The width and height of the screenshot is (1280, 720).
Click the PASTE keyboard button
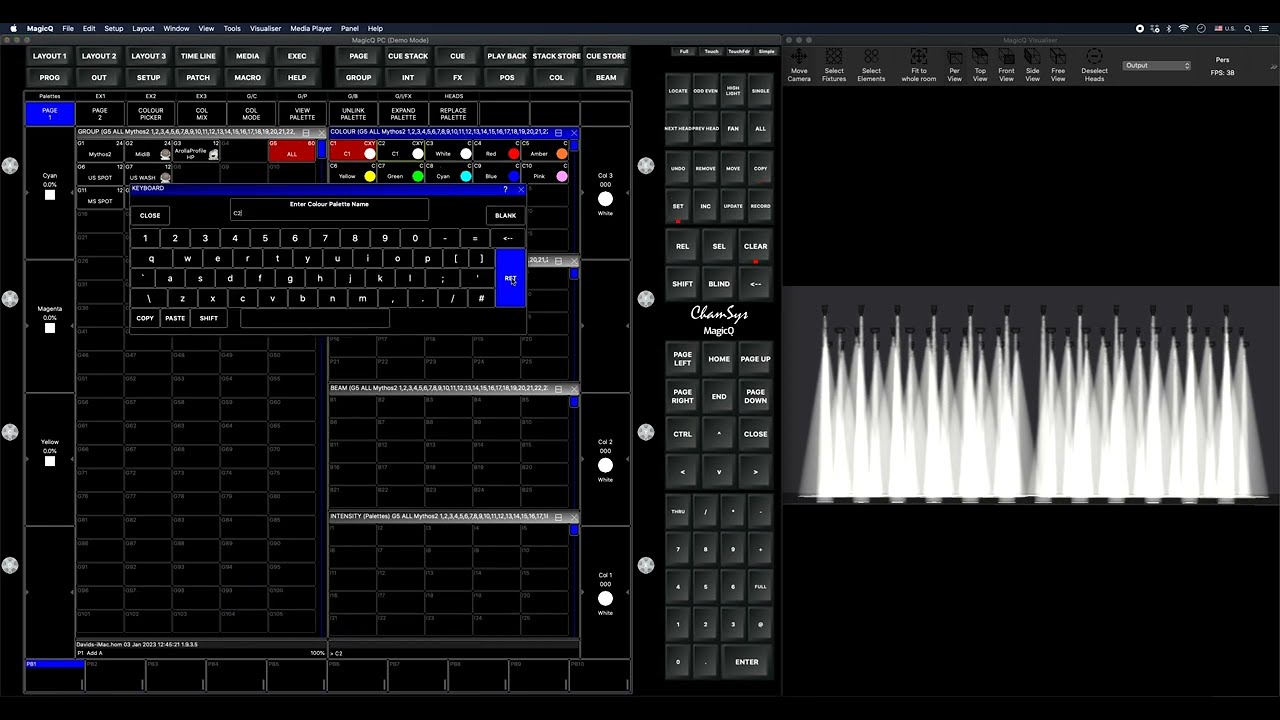pos(175,318)
